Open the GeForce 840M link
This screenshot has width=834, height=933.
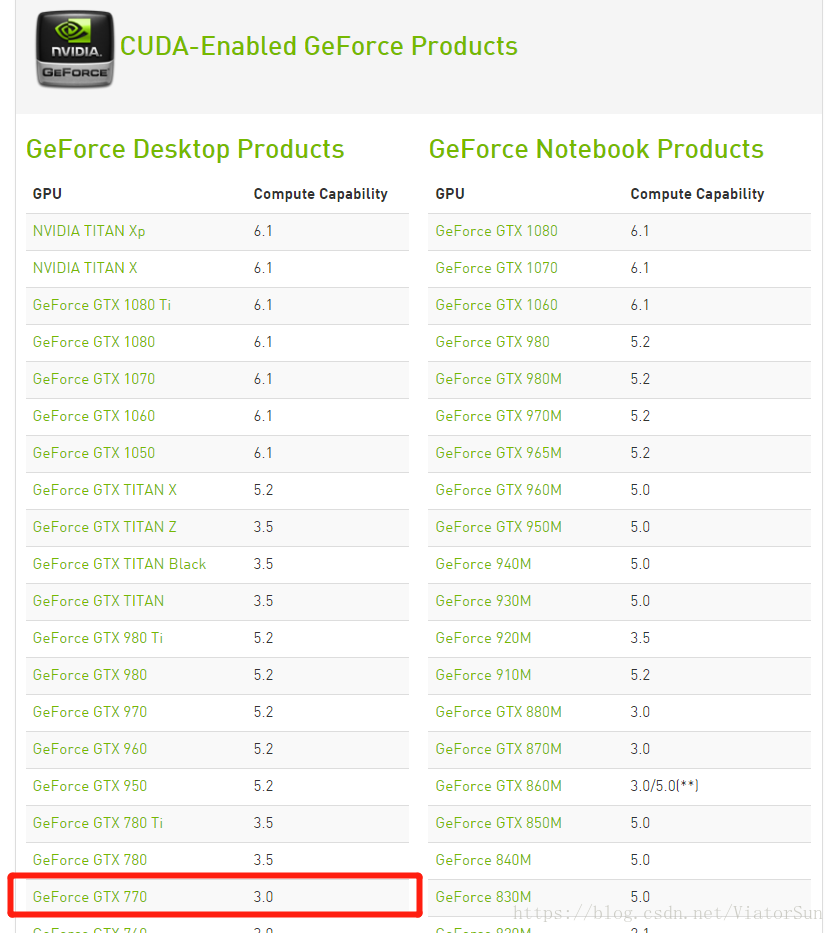click(484, 859)
